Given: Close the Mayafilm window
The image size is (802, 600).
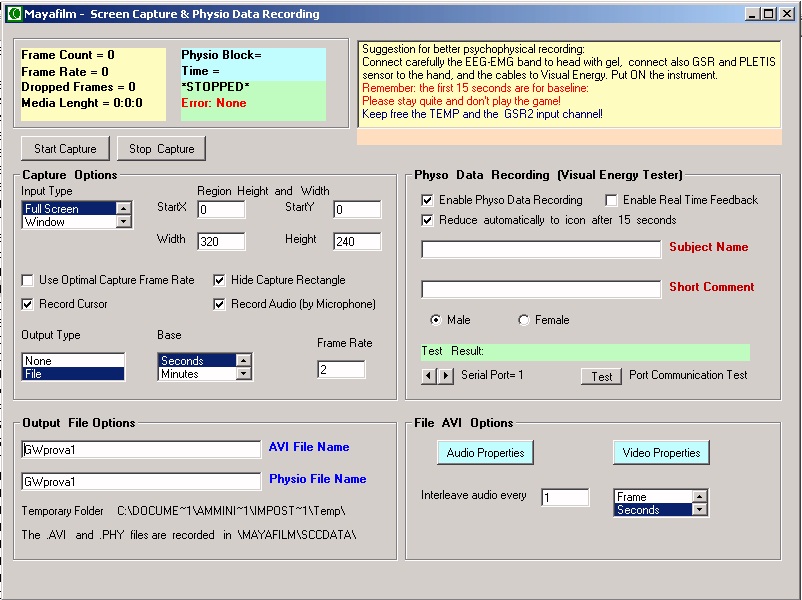Looking at the screenshot, I should click(786, 14).
